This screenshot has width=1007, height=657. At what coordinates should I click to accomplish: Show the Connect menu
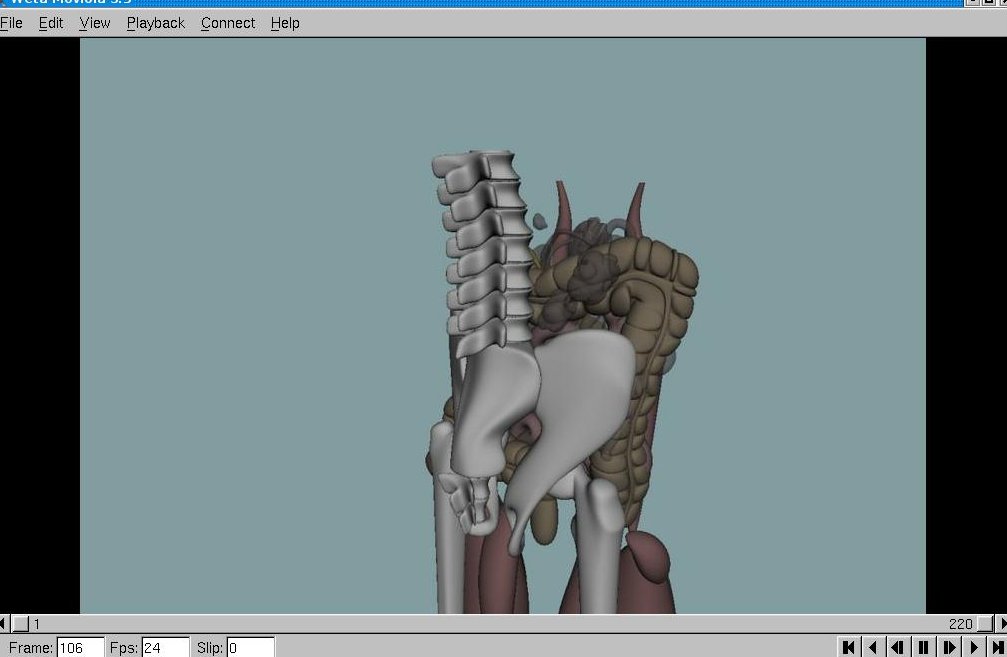click(x=228, y=23)
